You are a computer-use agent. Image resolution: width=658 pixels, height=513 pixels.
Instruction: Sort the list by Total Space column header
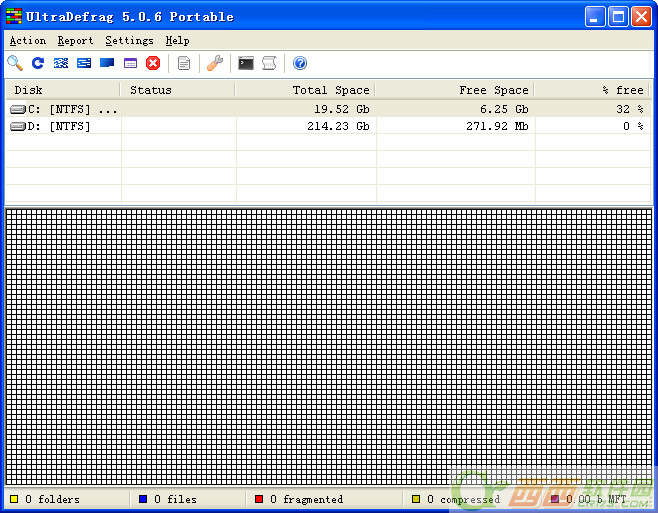tap(305, 90)
